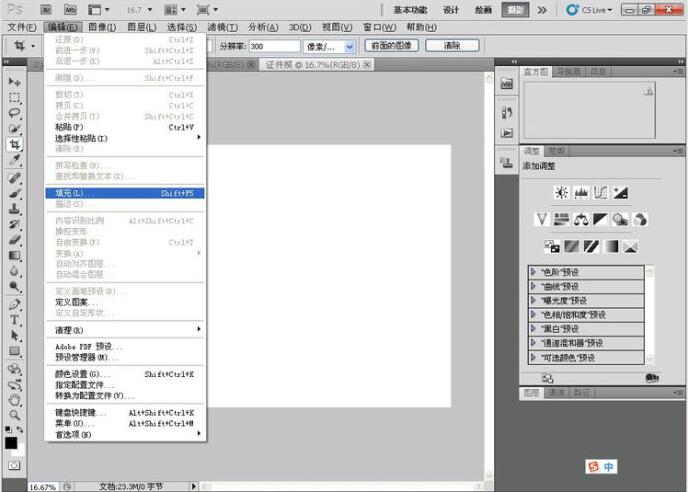This screenshot has width=688, height=492.
Task: Click 粘贴(P) in the Edit menu
Action: [70, 127]
